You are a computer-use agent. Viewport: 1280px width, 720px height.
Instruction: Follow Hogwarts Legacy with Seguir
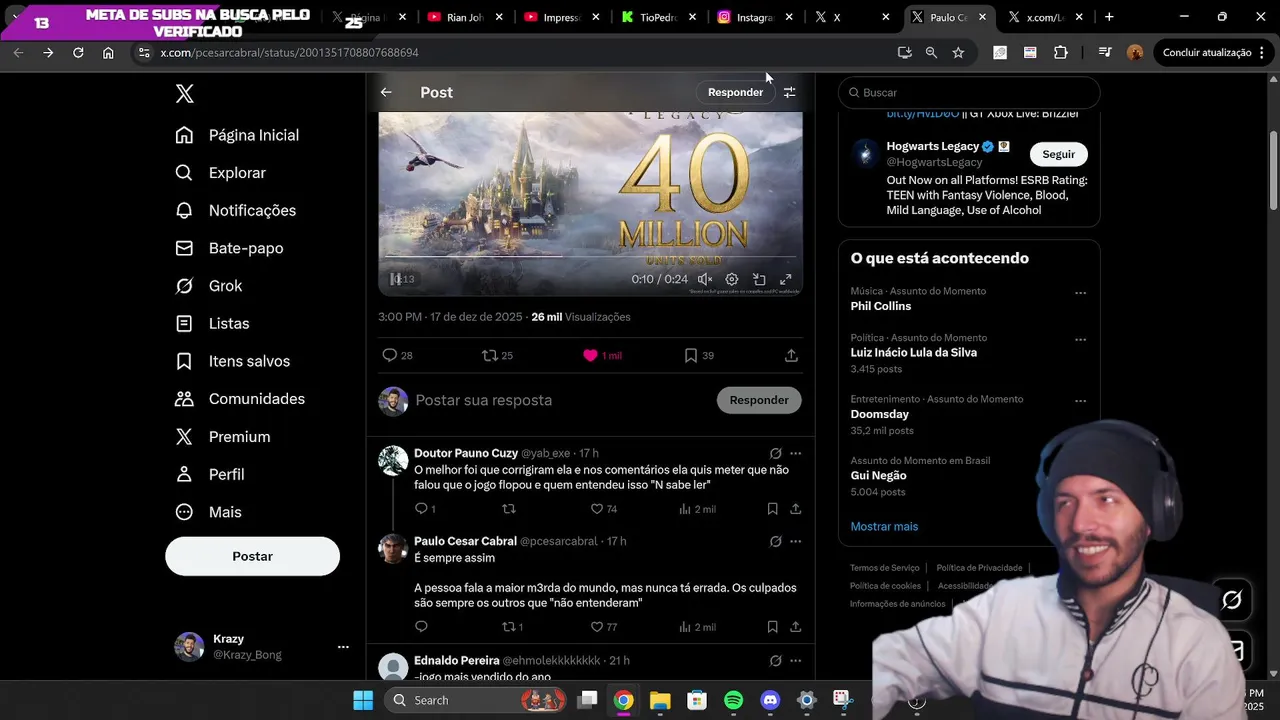pos(1059,154)
